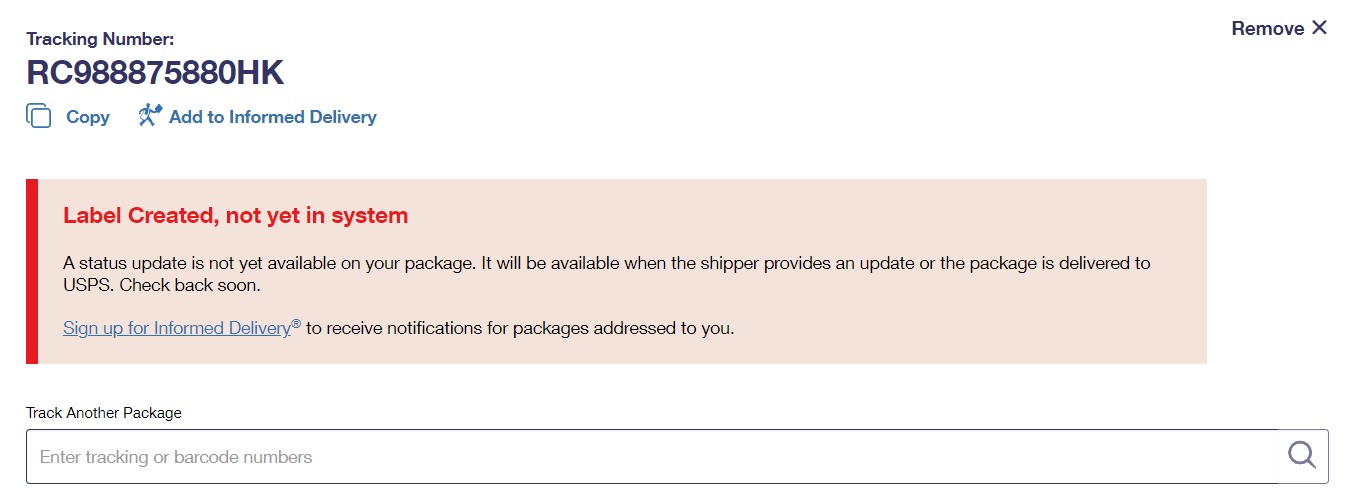
Task: Click the words "Informed Delivery" in the top link
Action: click(303, 117)
